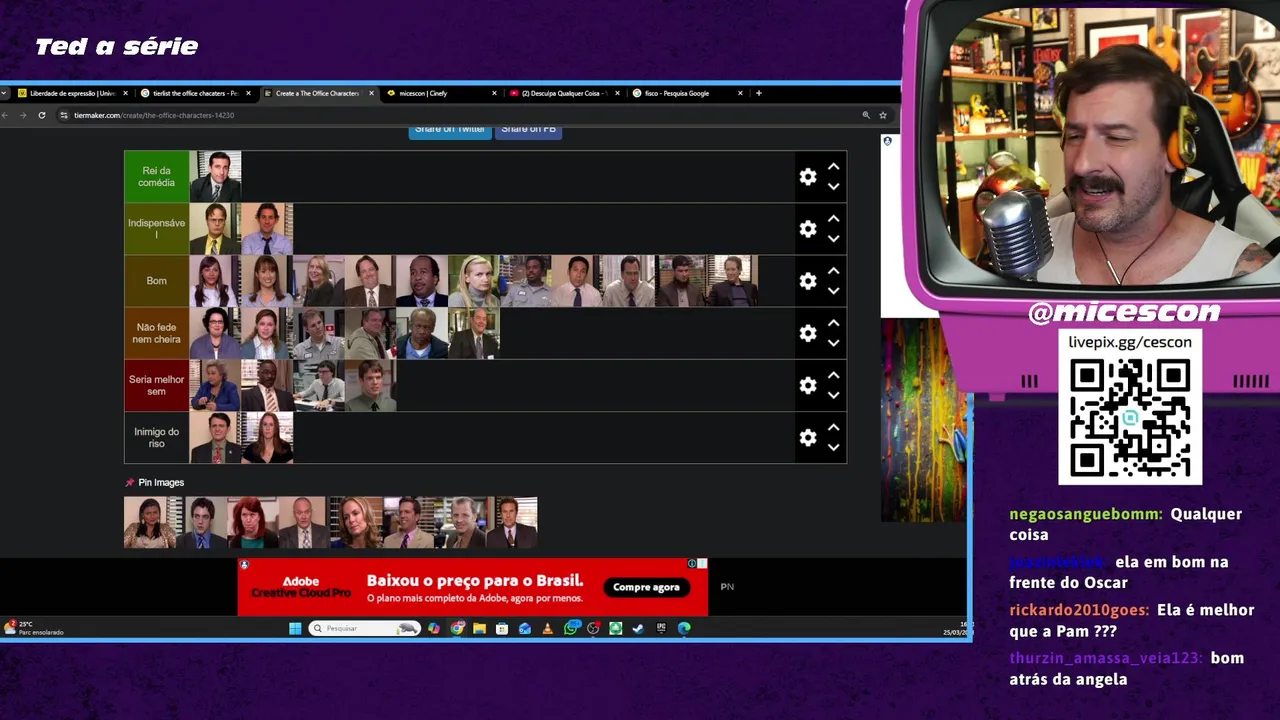The width and height of the screenshot is (1280, 720).
Task: Open a new browser tab
Action: pos(759,93)
